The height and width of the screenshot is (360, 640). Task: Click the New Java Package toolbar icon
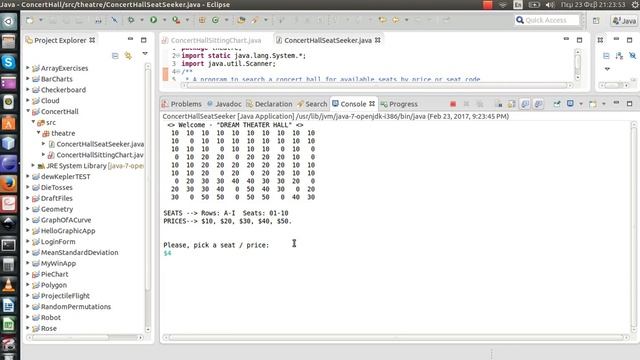pos(202,20)
